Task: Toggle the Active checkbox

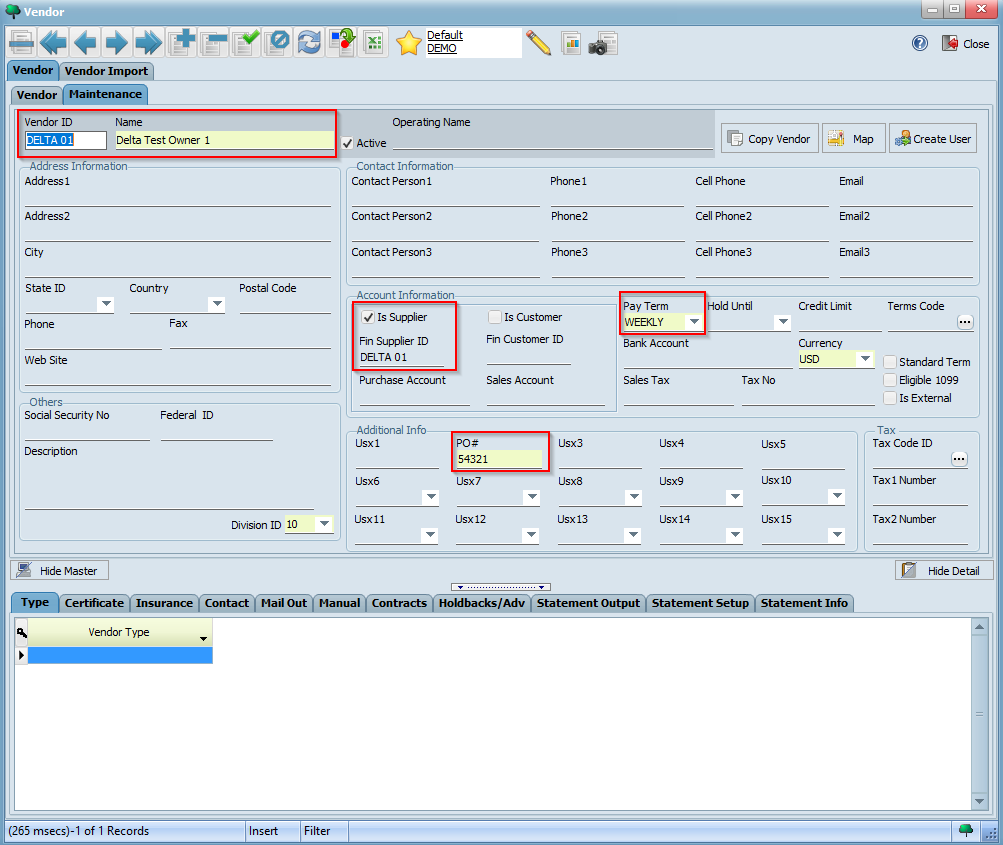Action: [347, 143]
